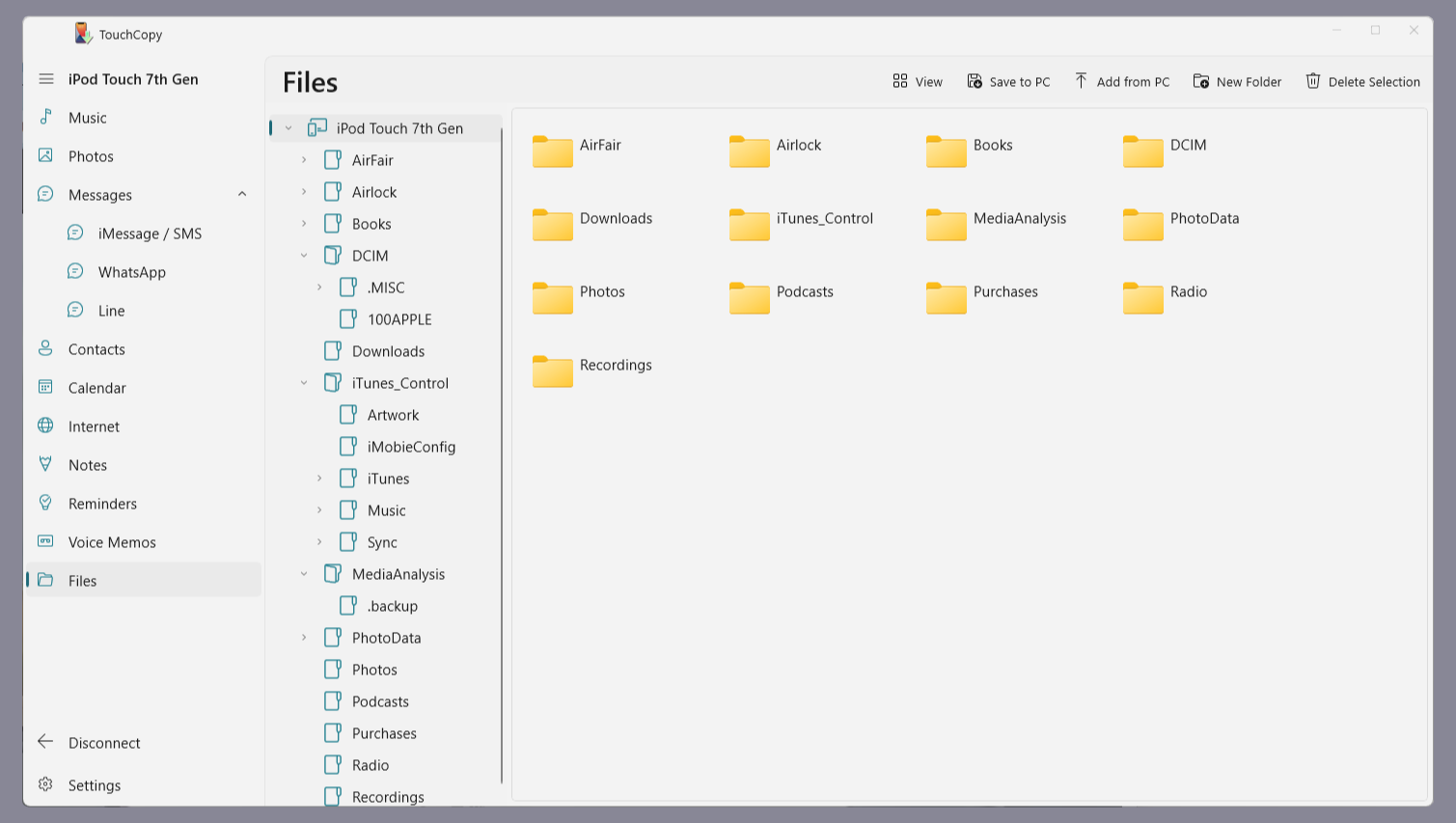Open the Books folder icon in grid

click(x=947, y=151)
